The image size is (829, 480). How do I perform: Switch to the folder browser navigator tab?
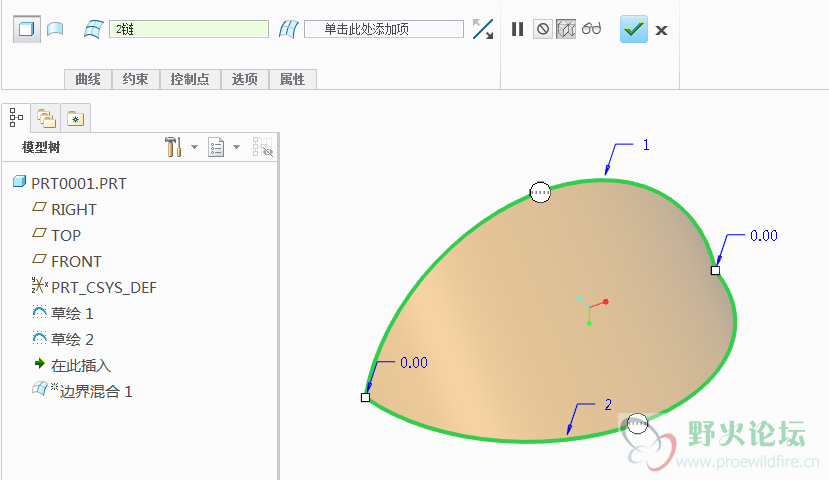click(x=46, y=118)
